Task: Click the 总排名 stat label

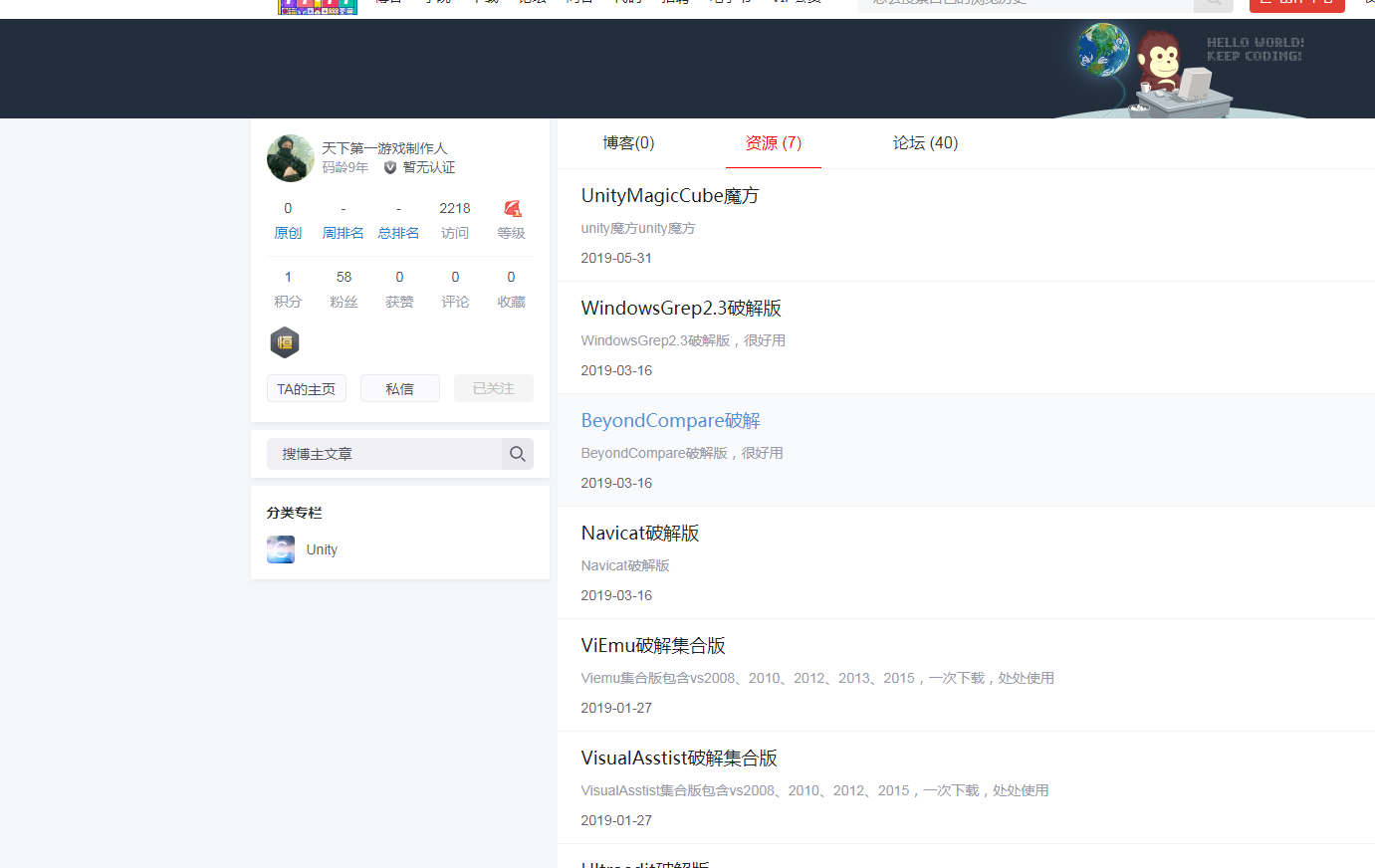Action: pyautogui.click(x=399, y=233)
